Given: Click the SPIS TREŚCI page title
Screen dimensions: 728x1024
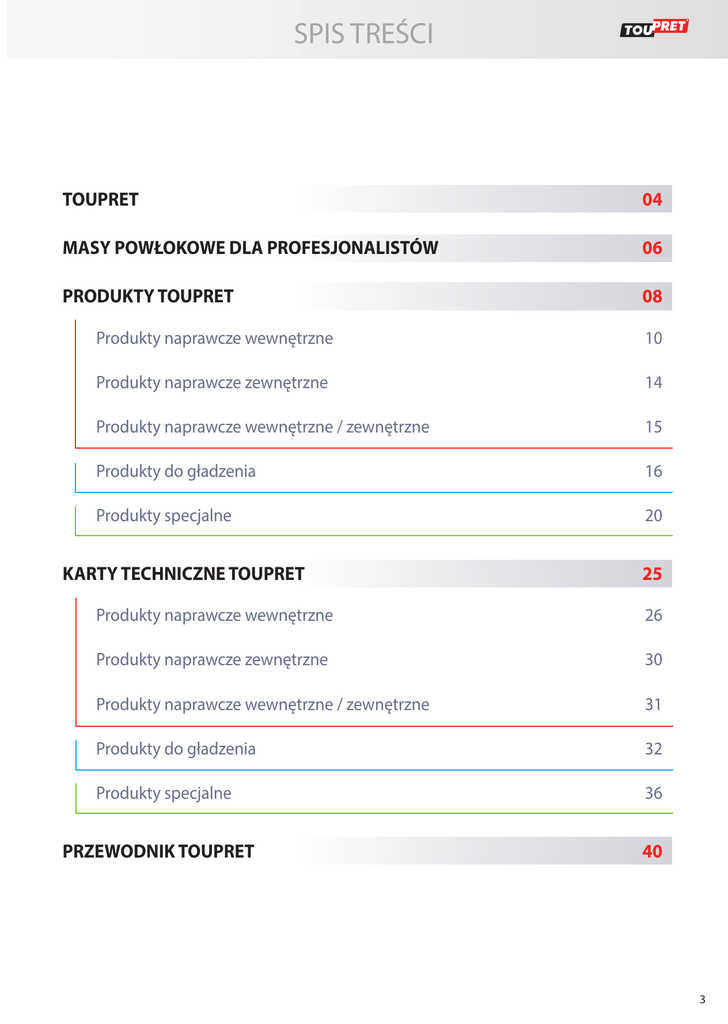Looking at the screenshot, I should tap(363, 34).
